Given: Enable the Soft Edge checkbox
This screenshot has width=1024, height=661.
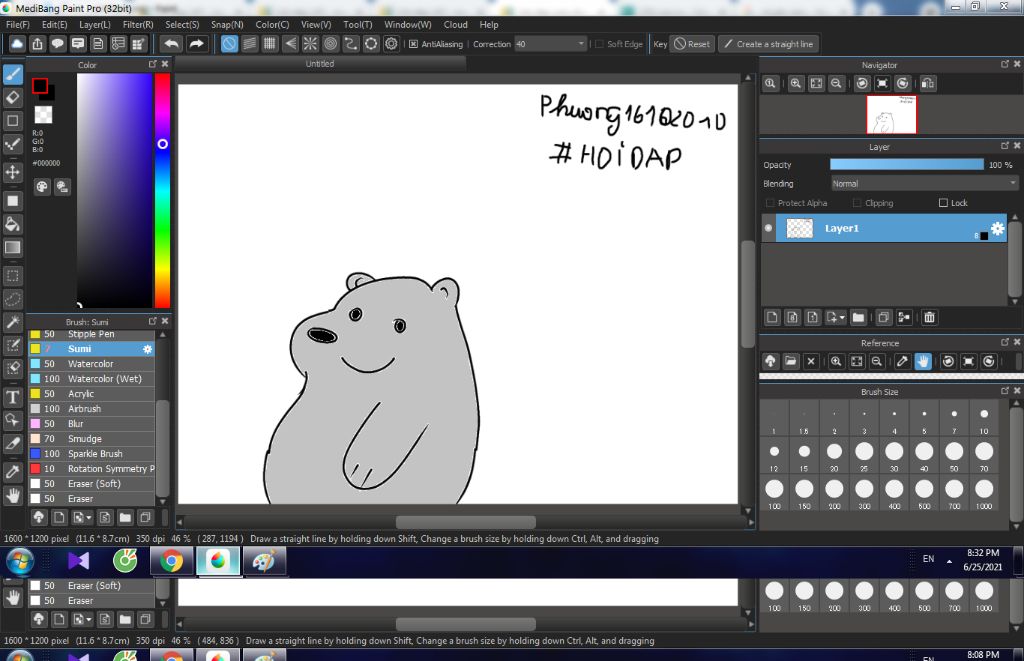Looking at the screenshot, I should click(x=600, y=44).
